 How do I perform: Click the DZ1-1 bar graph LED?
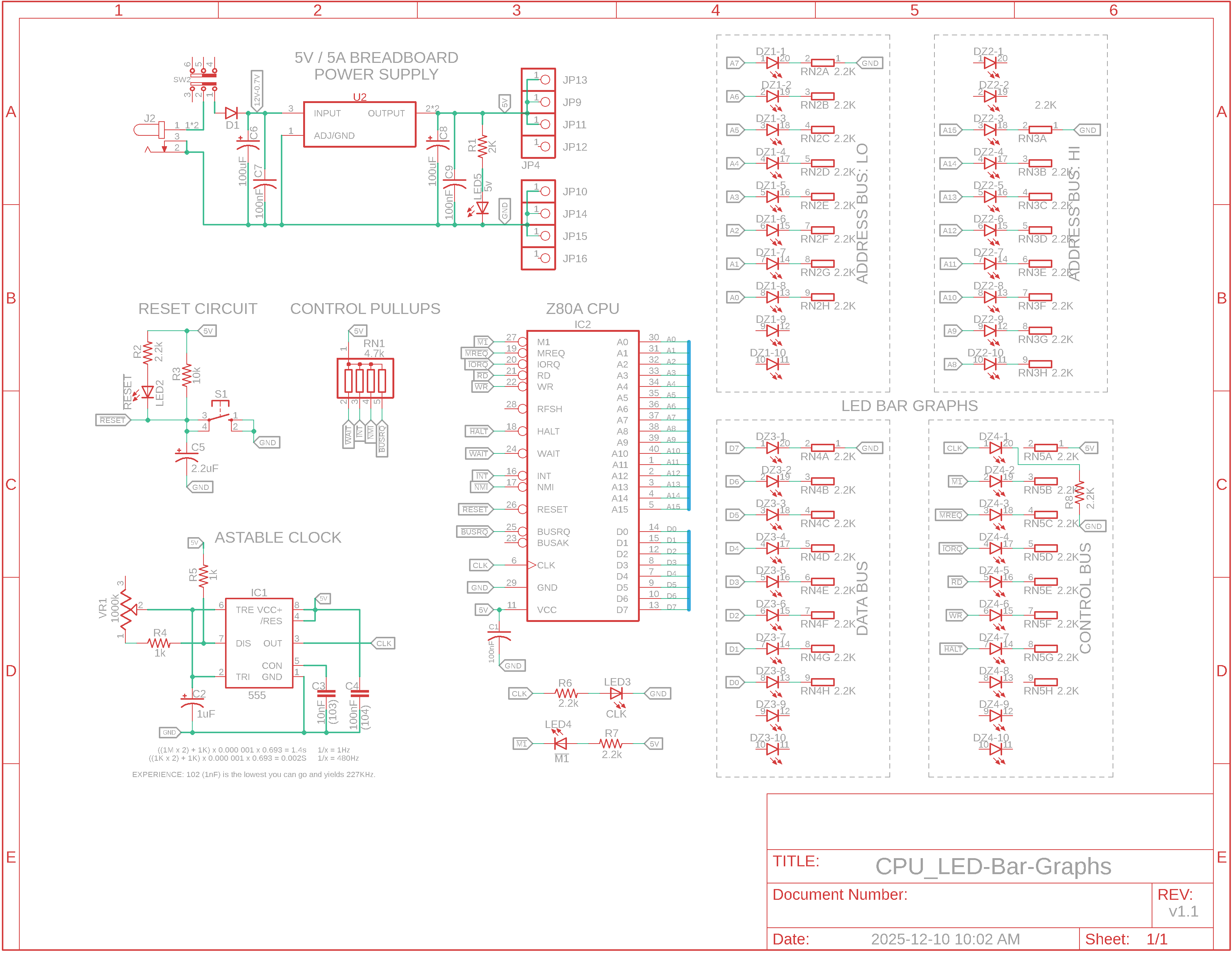pos(772,63)
